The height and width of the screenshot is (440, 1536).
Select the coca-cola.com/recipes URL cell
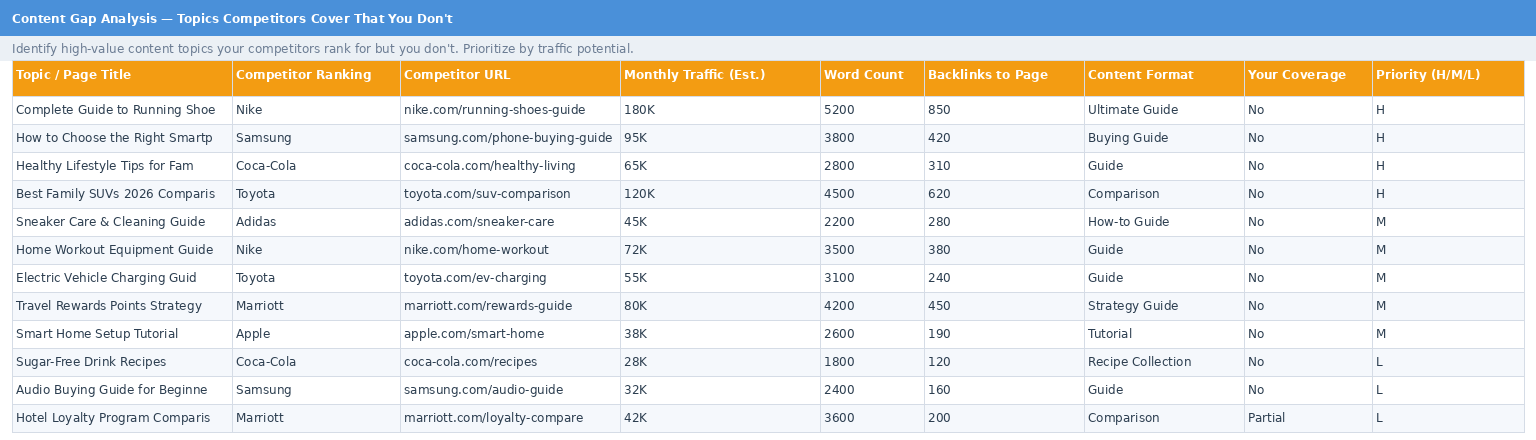(510, 362)
